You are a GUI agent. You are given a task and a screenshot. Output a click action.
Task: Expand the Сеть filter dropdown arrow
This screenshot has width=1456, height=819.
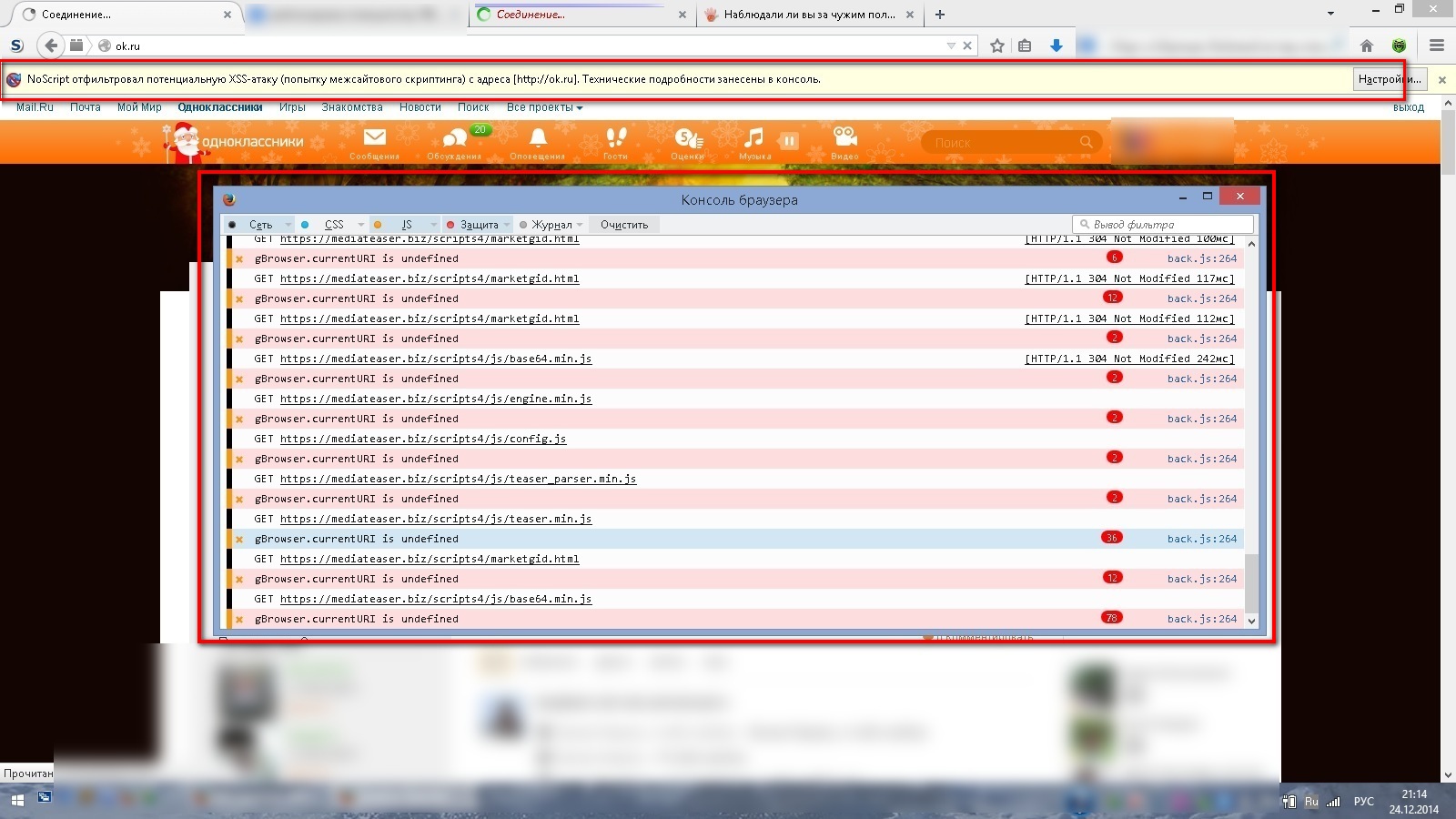point(288,225)
